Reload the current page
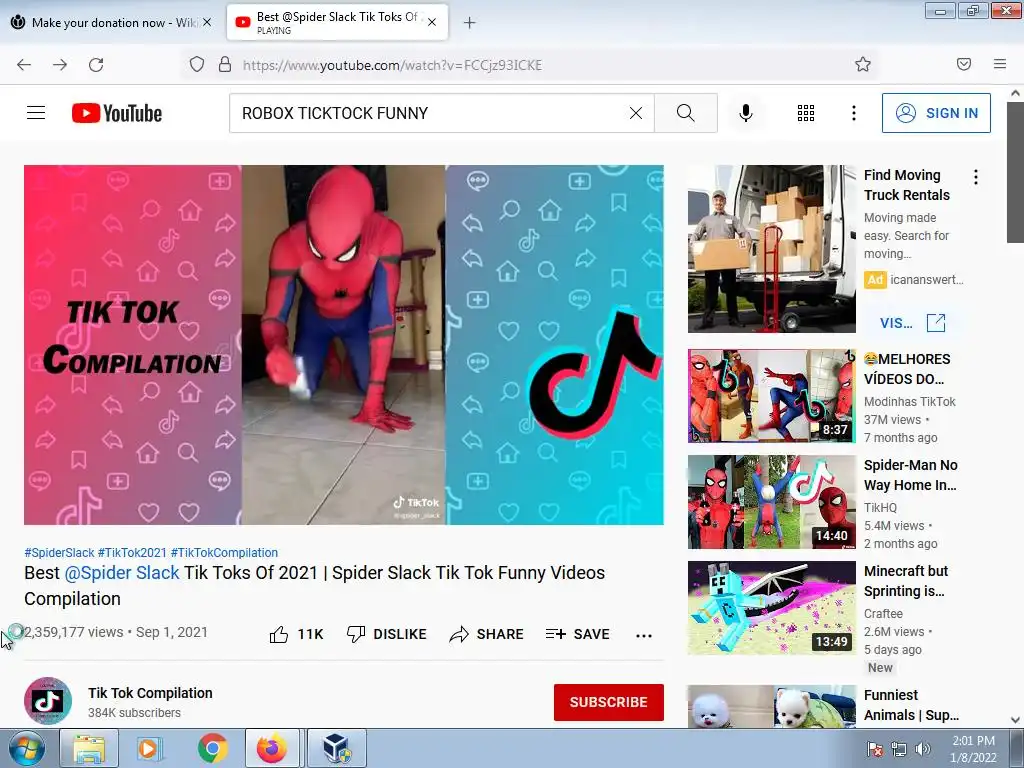 96,65
